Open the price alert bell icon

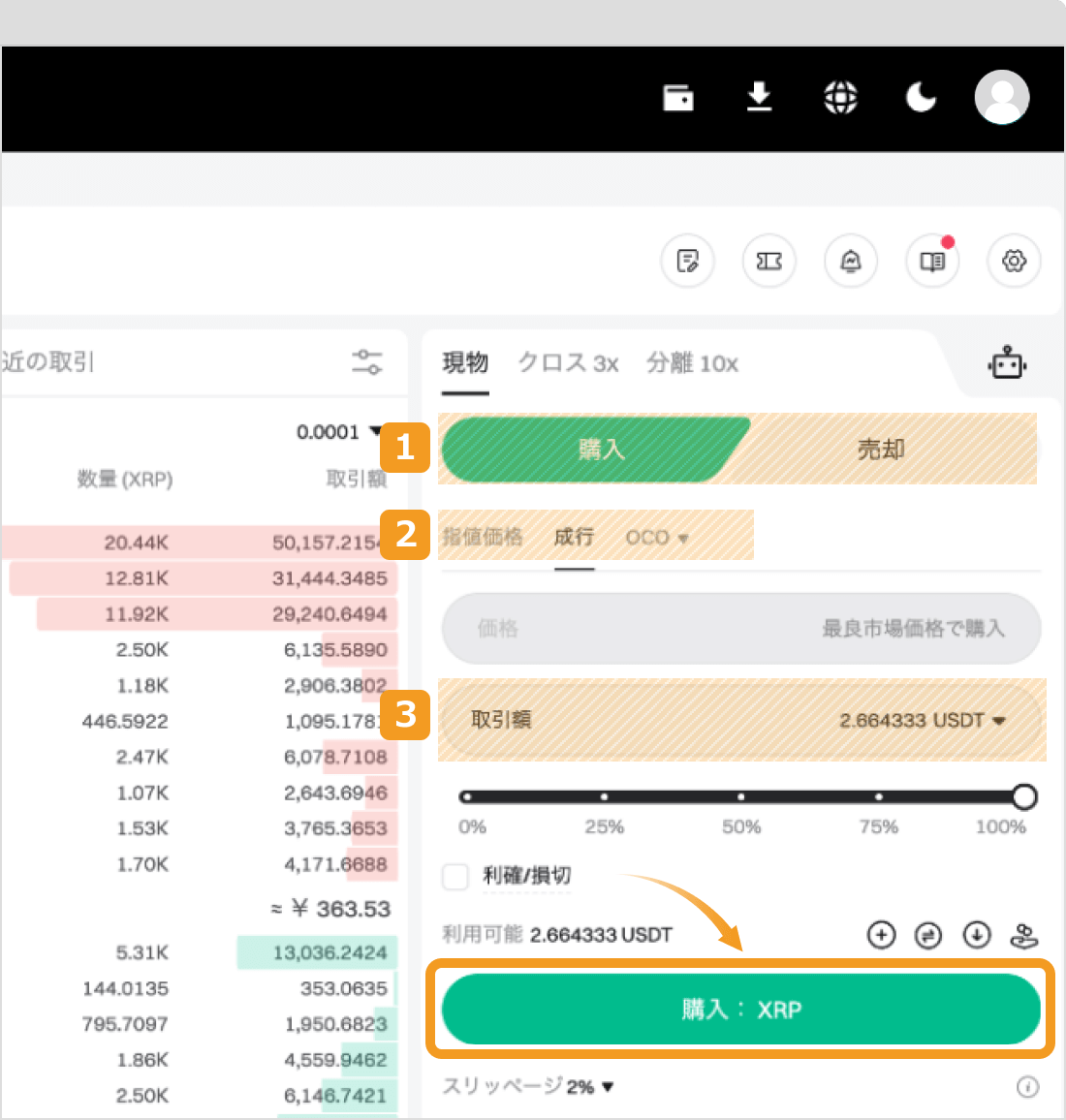click(850, 261)
